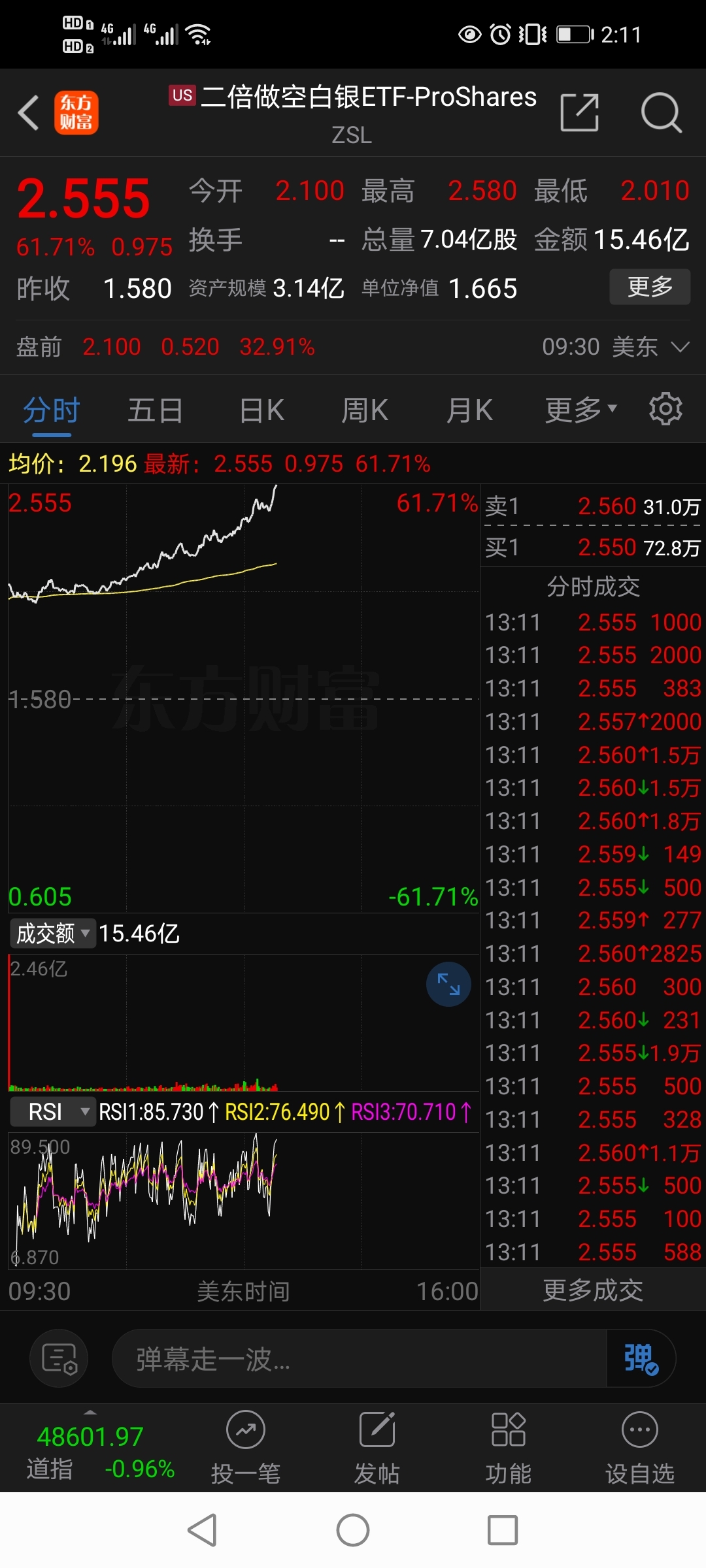The width and height of the screenshot is (706, 1568).
Task: Switch to 周K chart tab
Action: tap(365, 411)
